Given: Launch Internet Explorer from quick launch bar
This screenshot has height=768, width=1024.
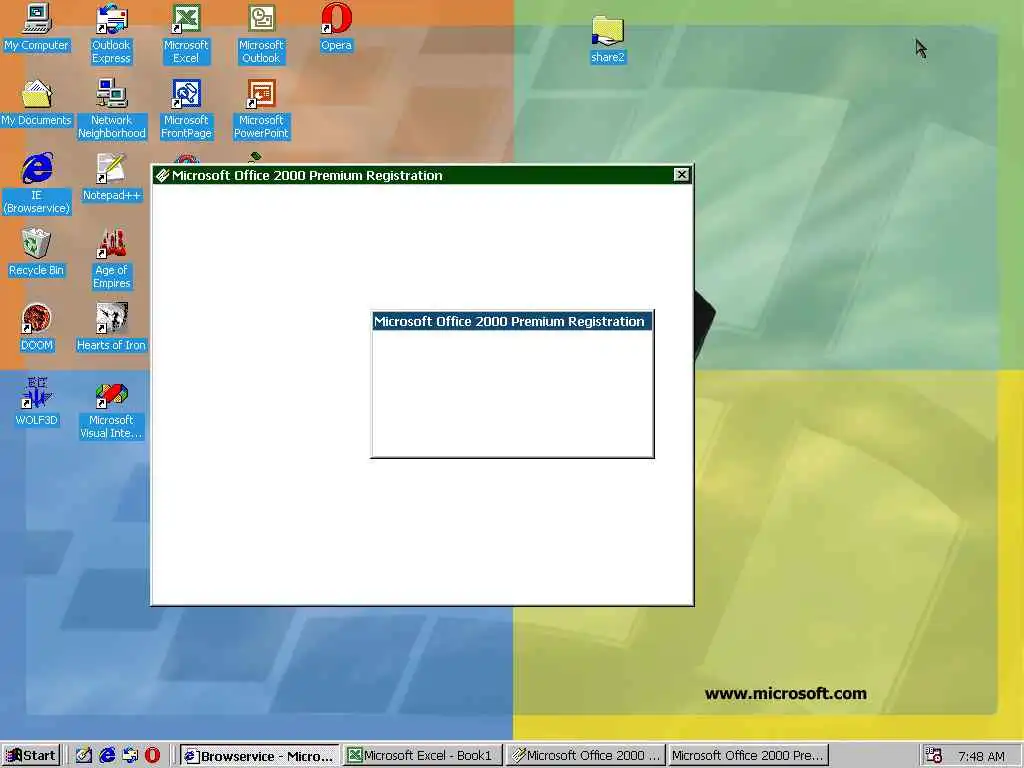Looking at the screenshot, I should (x=107, y=756).
